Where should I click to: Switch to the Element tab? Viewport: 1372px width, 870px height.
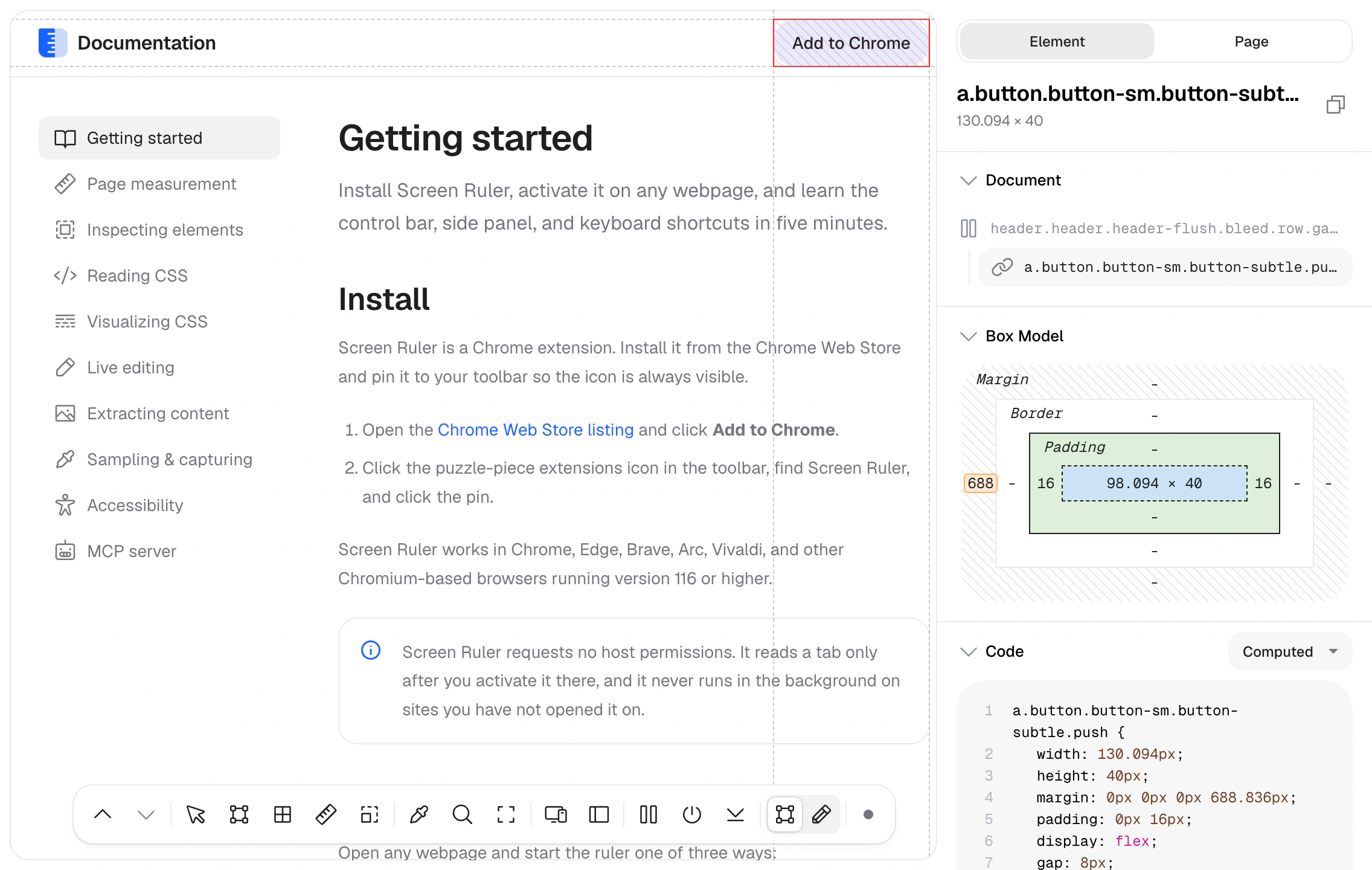[1057, 42]
